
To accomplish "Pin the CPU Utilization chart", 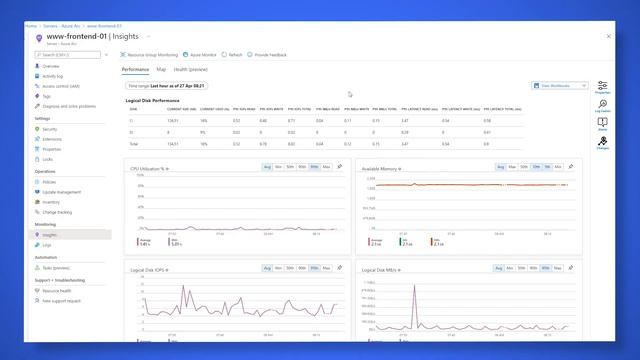I will tap(340, 167).
